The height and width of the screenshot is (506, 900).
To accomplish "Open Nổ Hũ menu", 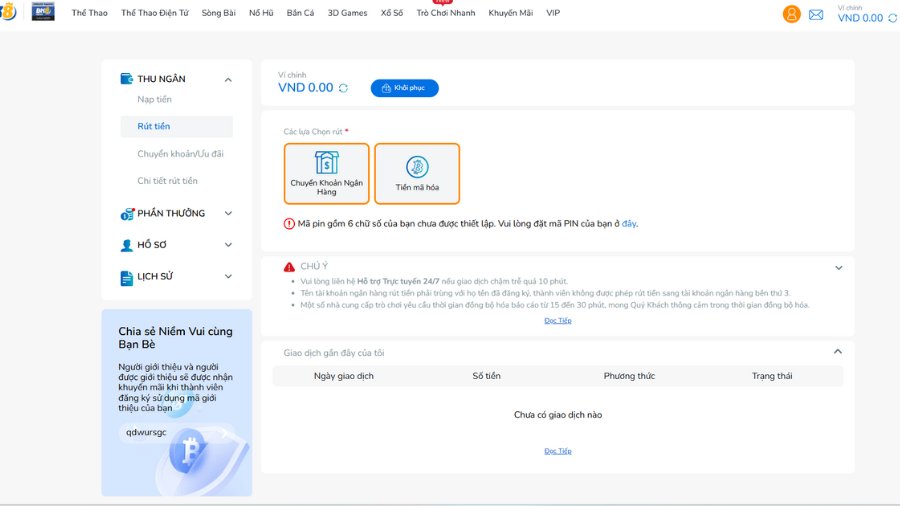I will (x=261, y=13).
